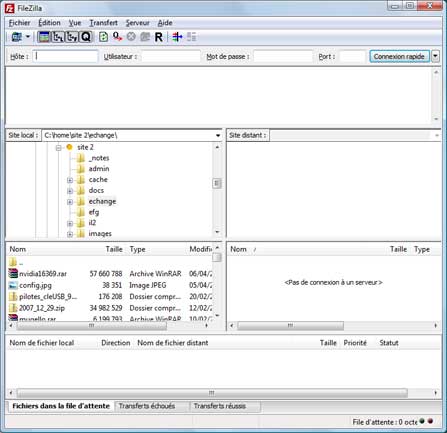Open the Aide menu

165,23
